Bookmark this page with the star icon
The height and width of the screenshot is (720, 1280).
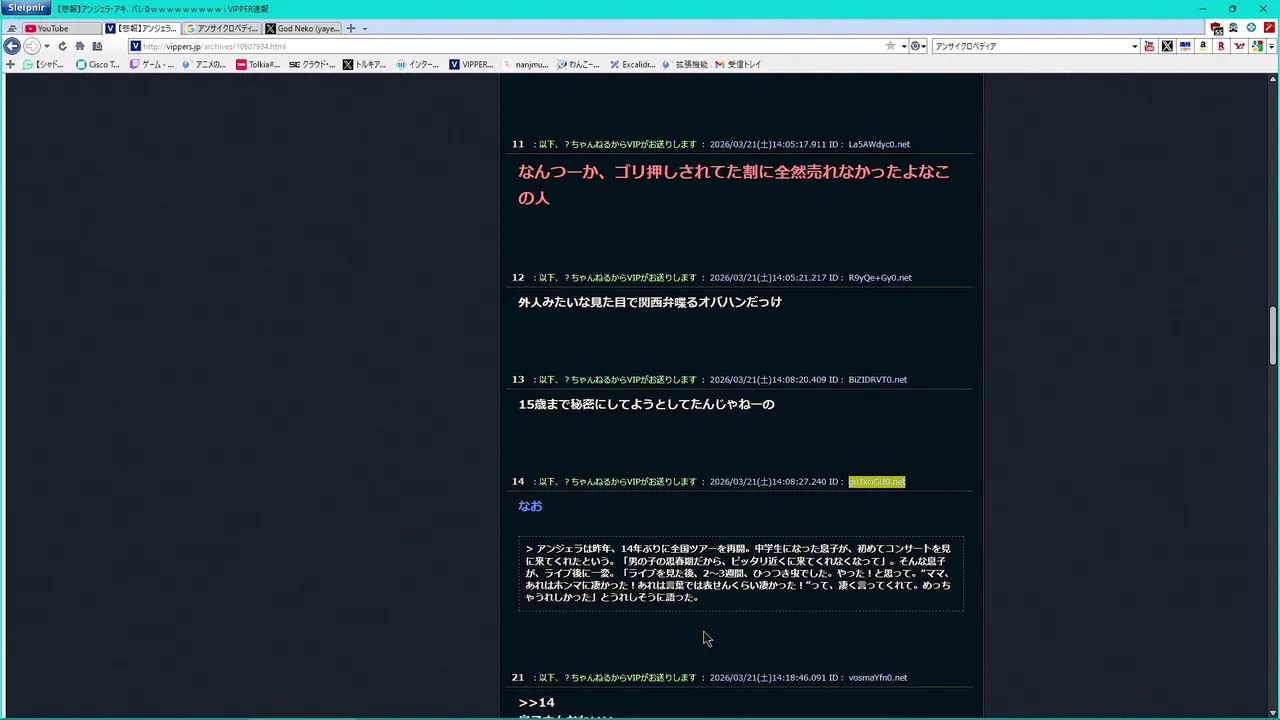[x=890, y=46]
